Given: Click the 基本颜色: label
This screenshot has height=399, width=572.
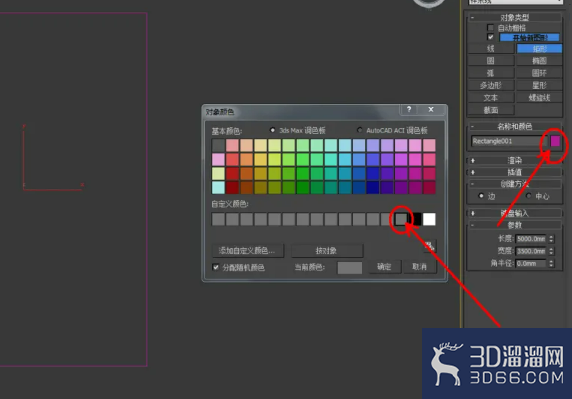Looking at the screenshot, I should tap(227, 131).
